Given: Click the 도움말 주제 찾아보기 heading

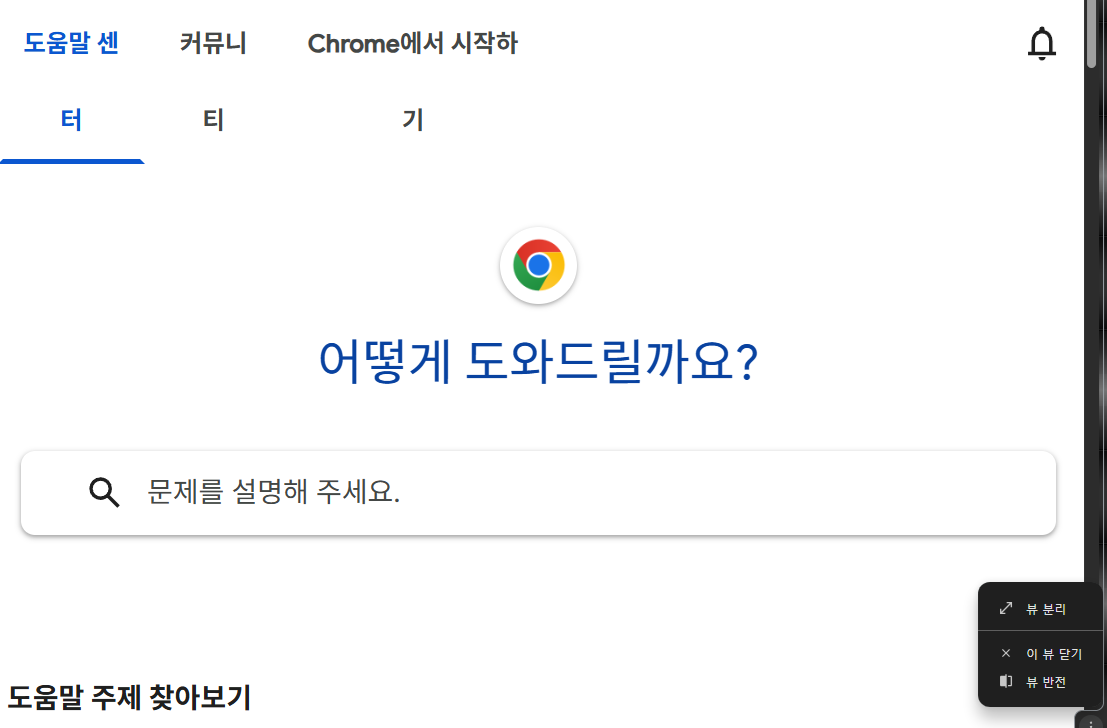Looking at the screenshot, I should (128, 699).
